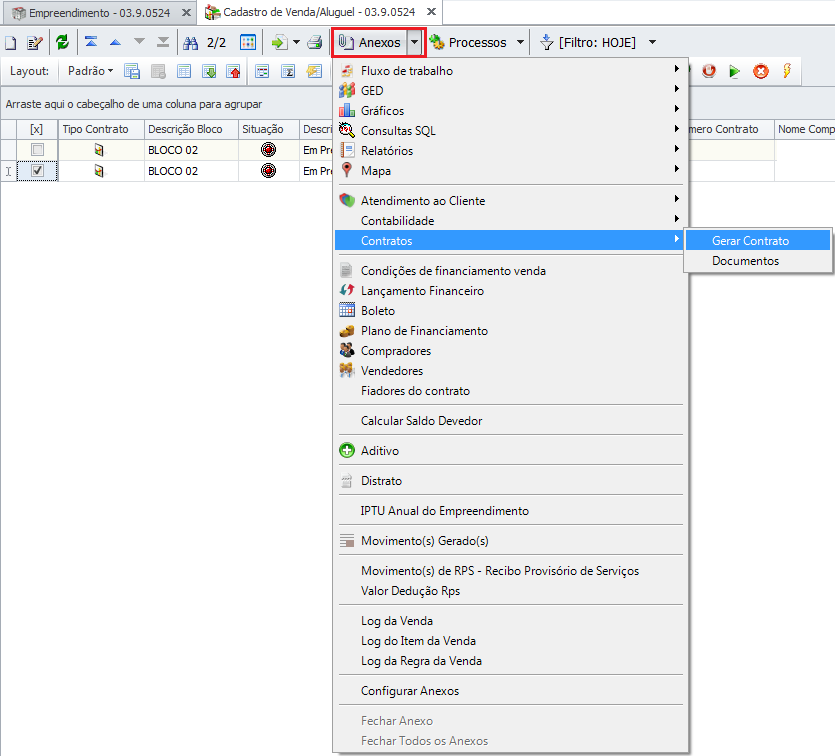835x756 pixels.
Task: Select Gerar Contrato in the submenu
Action: click(758, 241)
